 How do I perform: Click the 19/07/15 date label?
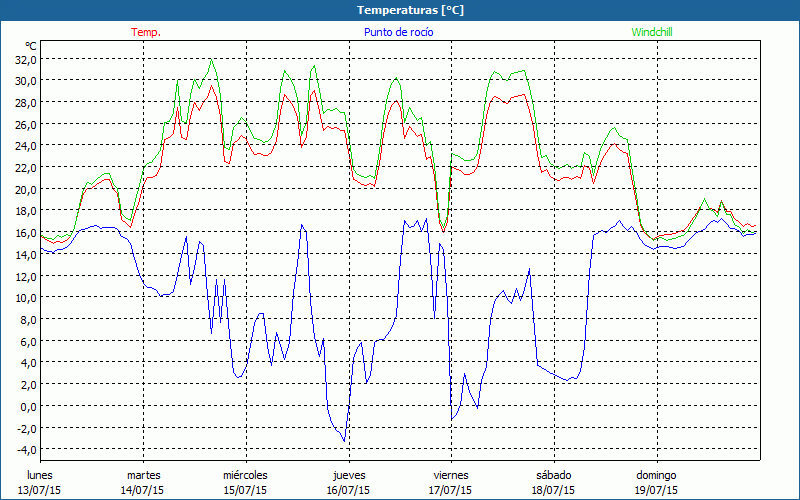click(656, 490)
